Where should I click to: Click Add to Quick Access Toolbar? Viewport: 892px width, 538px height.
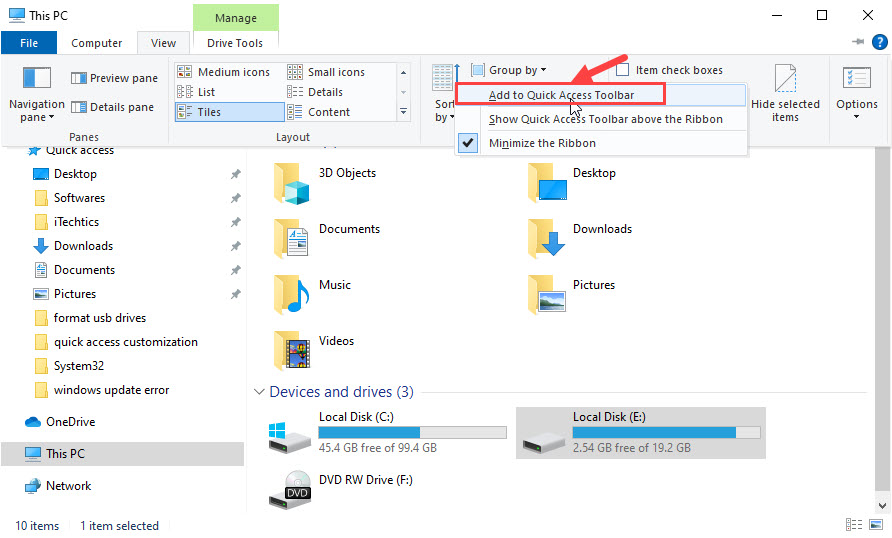coord(561,95)
